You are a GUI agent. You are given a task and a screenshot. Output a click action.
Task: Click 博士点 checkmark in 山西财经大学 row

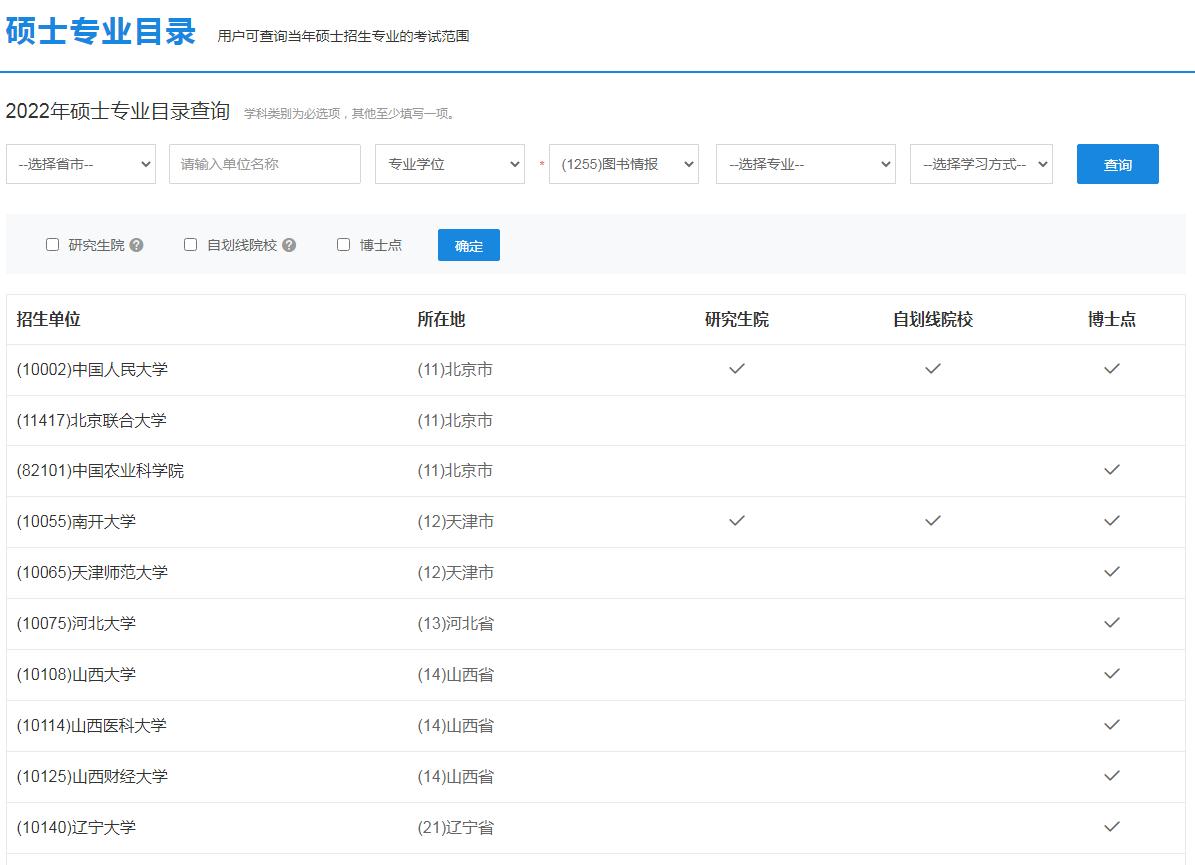(1112, 776)
